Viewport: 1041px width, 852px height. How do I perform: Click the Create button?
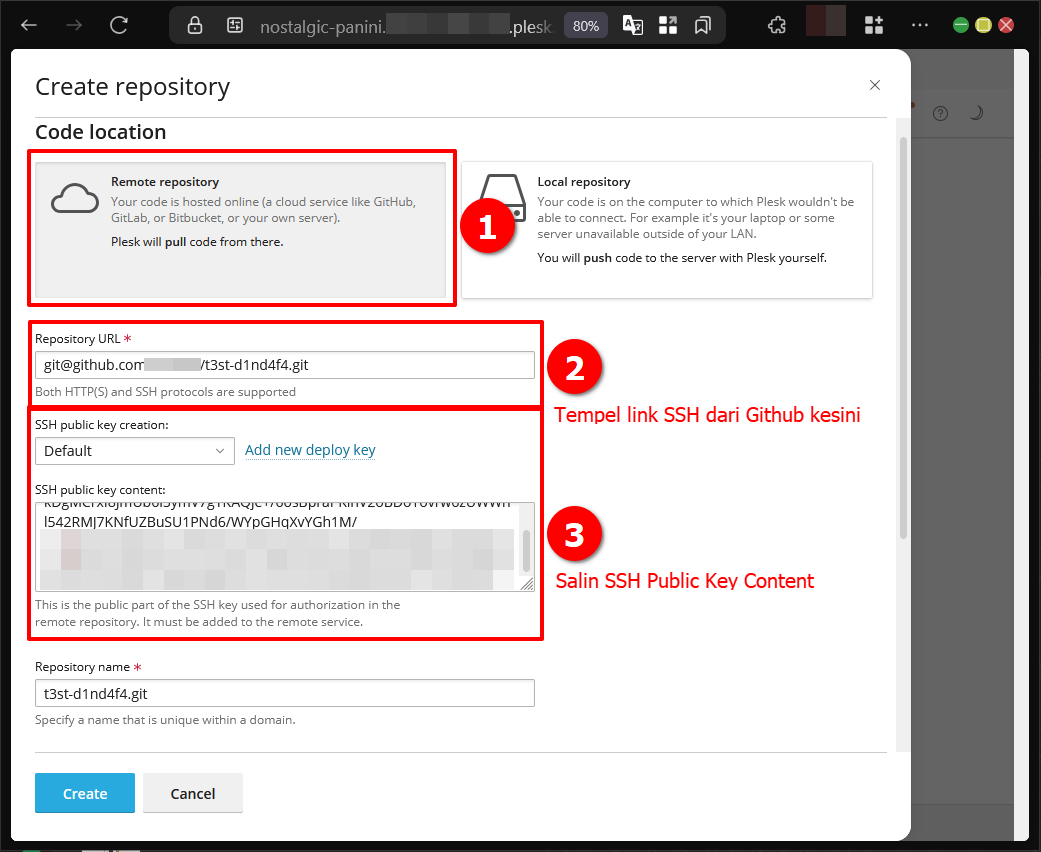(x=85, y=793)
